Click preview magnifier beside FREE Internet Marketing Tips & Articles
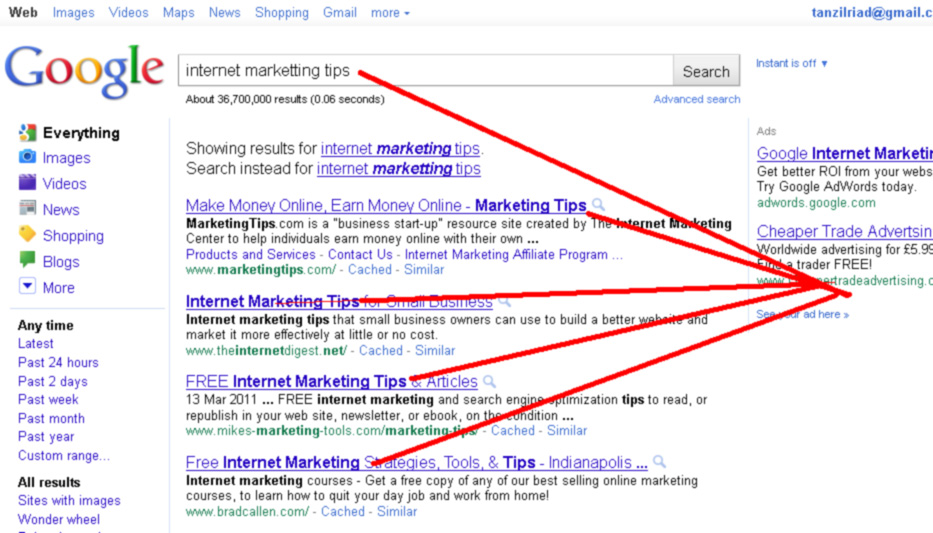 pos(490,381)
